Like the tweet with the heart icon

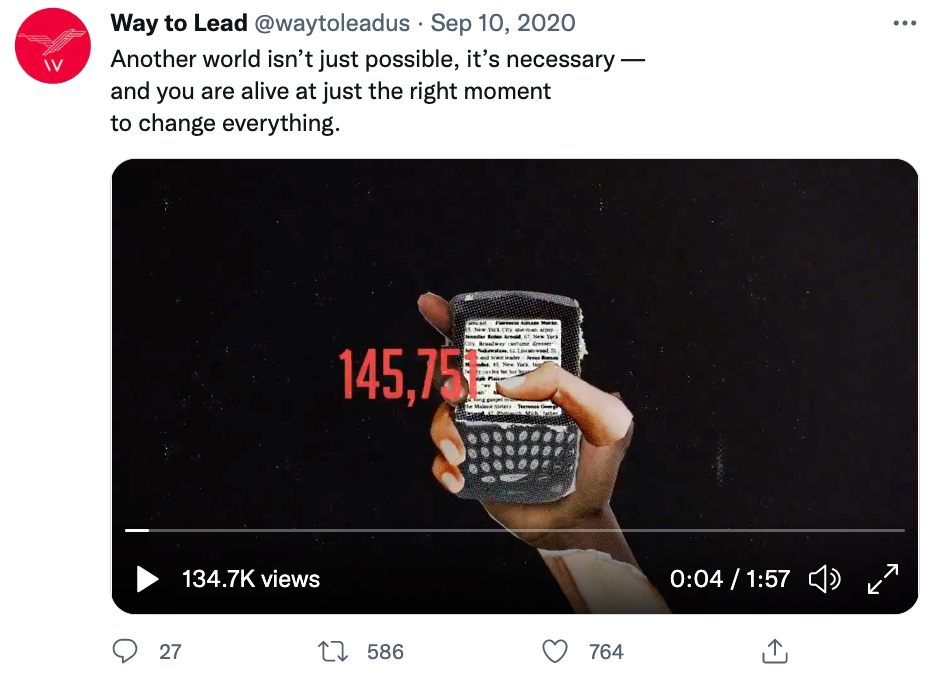click(554, 652)
